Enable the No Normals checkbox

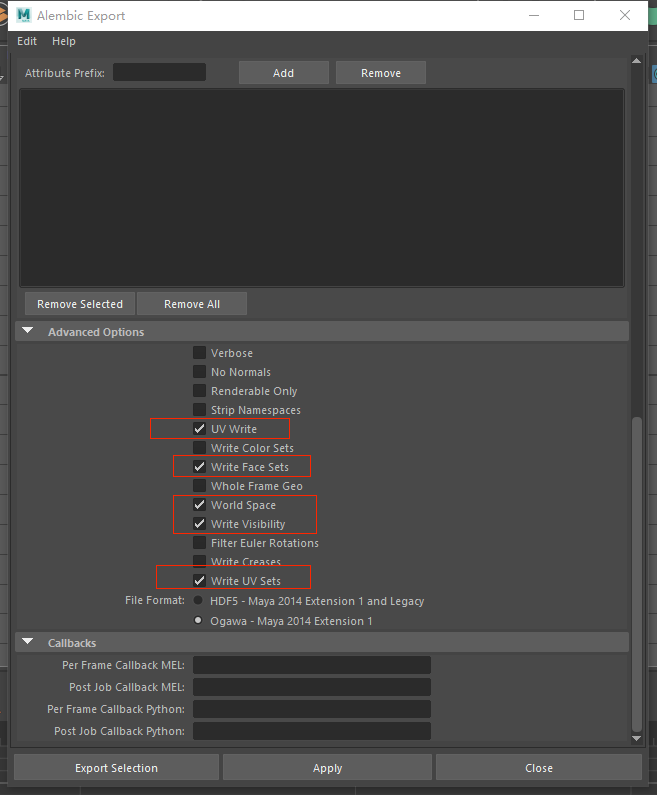(x=199, y=372)
